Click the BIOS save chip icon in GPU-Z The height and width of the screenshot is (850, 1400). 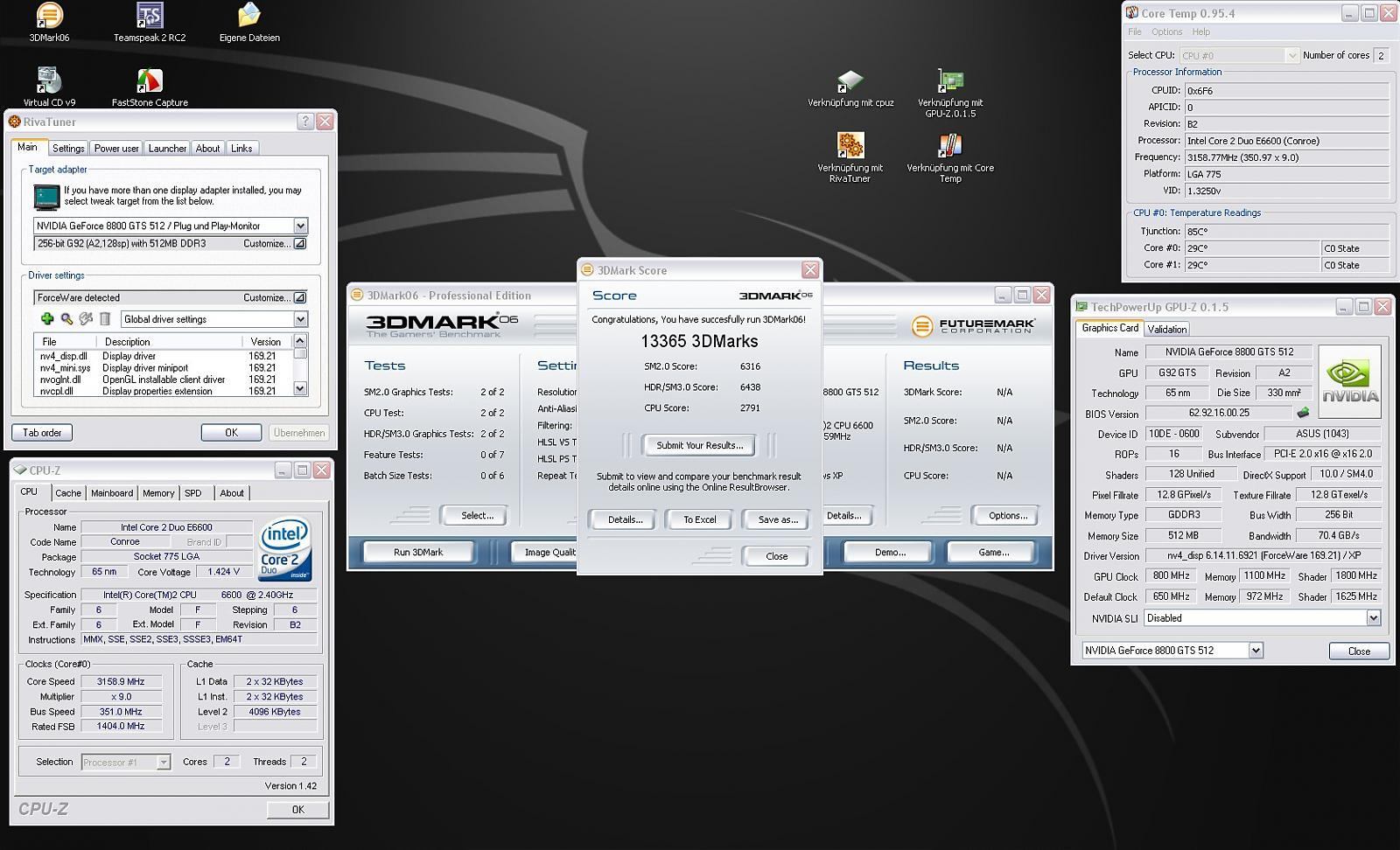tap(1304, 413)
